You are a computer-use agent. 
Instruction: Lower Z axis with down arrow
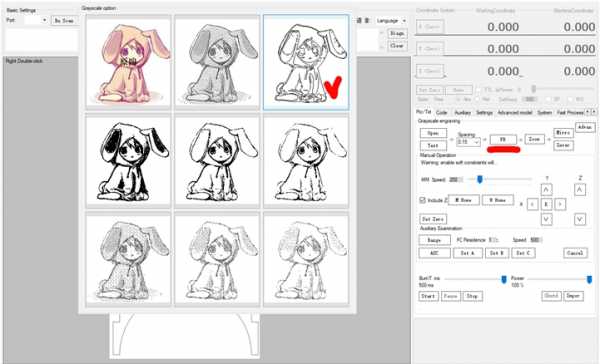click(580, 219)
